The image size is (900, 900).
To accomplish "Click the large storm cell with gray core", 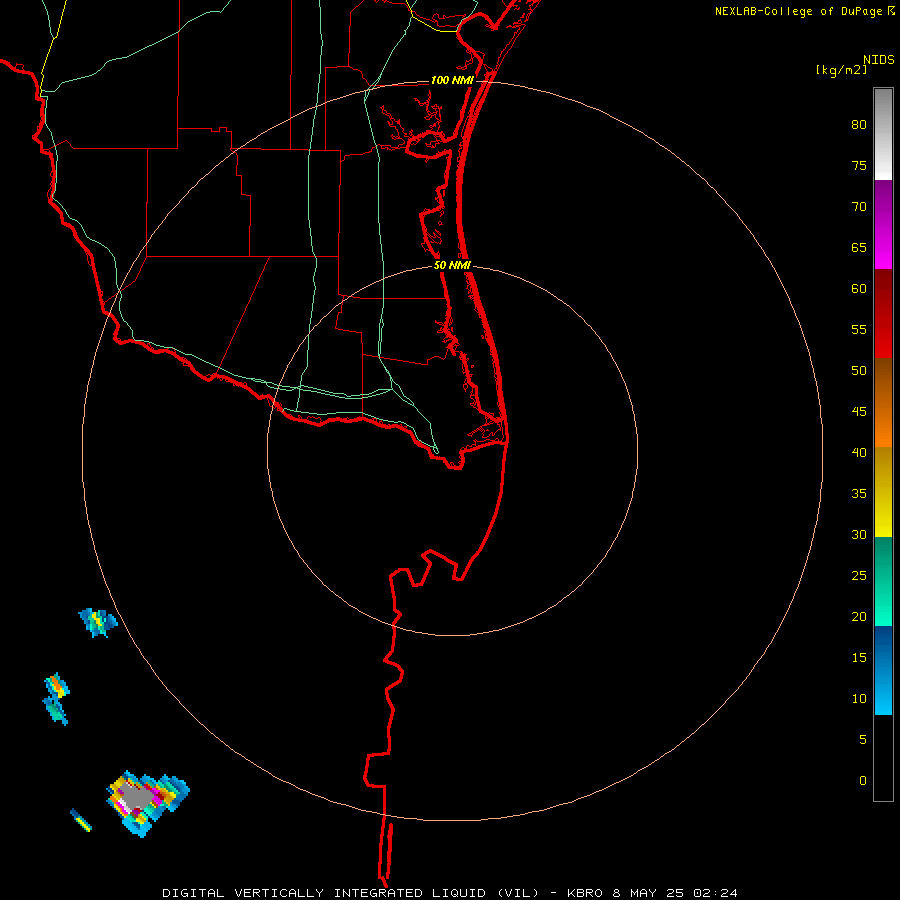I will tap(148, 803).
